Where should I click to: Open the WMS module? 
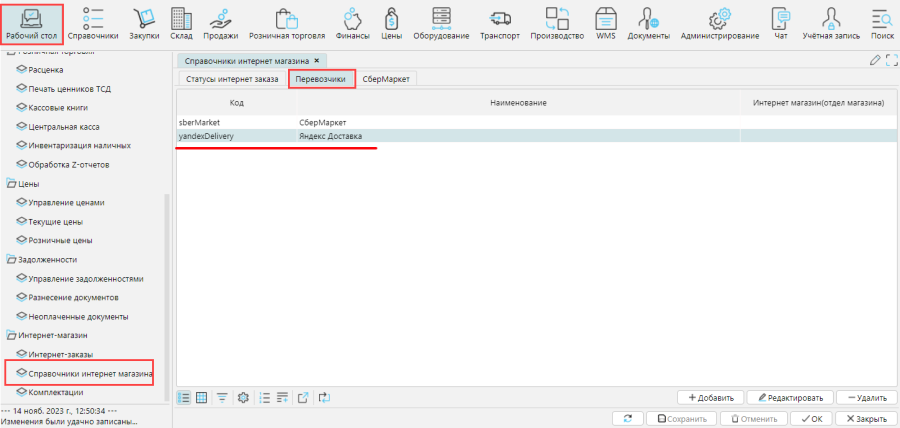605,23
